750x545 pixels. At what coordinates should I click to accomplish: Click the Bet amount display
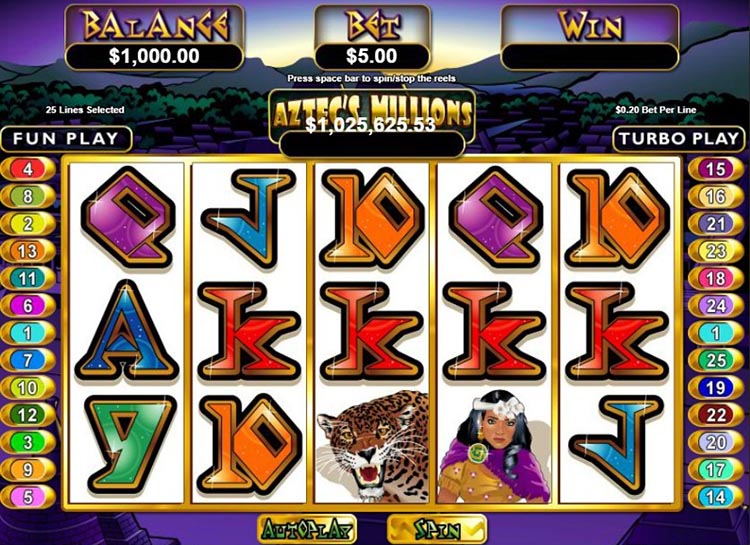pos(372,56)
